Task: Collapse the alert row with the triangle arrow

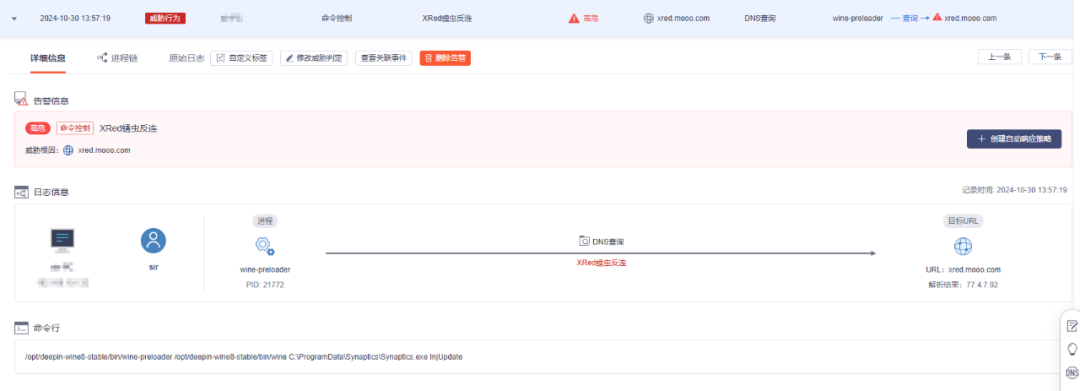Action: point(14,19)
